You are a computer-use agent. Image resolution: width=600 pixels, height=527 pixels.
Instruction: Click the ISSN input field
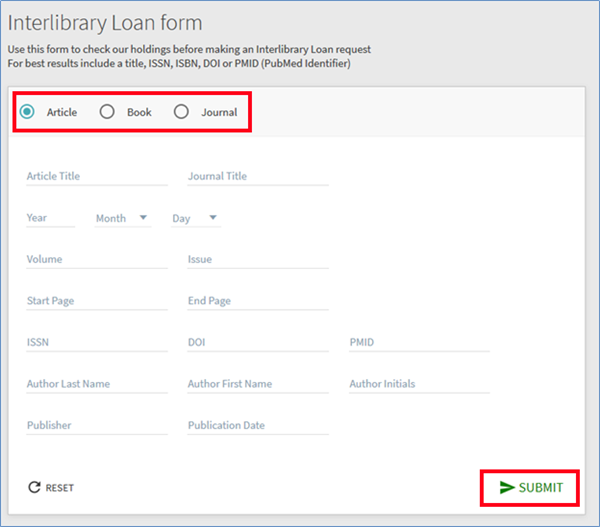[x=97, y=343]
